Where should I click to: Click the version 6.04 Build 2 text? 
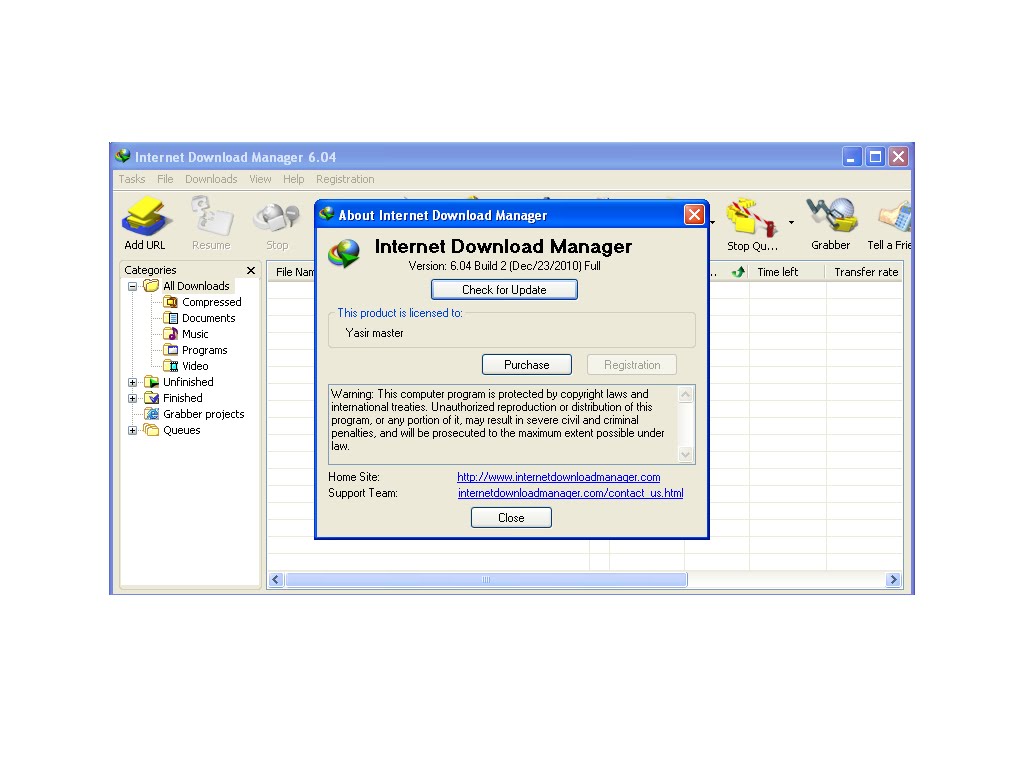coord(504,266)
